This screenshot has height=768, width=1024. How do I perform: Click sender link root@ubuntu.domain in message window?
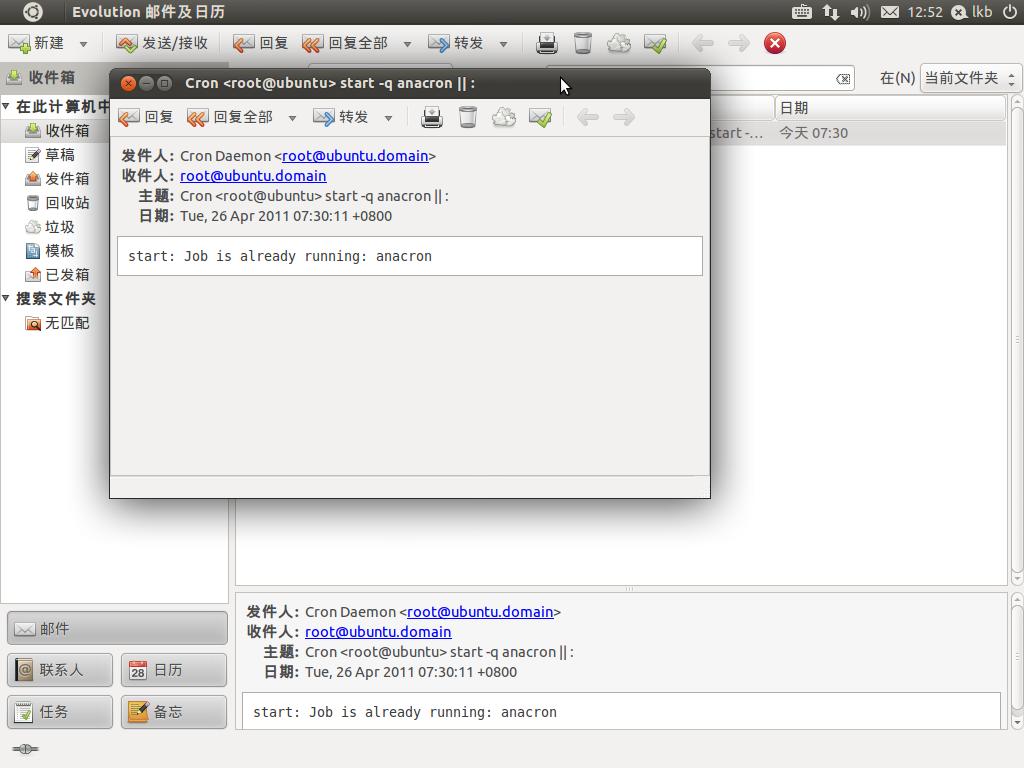(x=355, y=156)
